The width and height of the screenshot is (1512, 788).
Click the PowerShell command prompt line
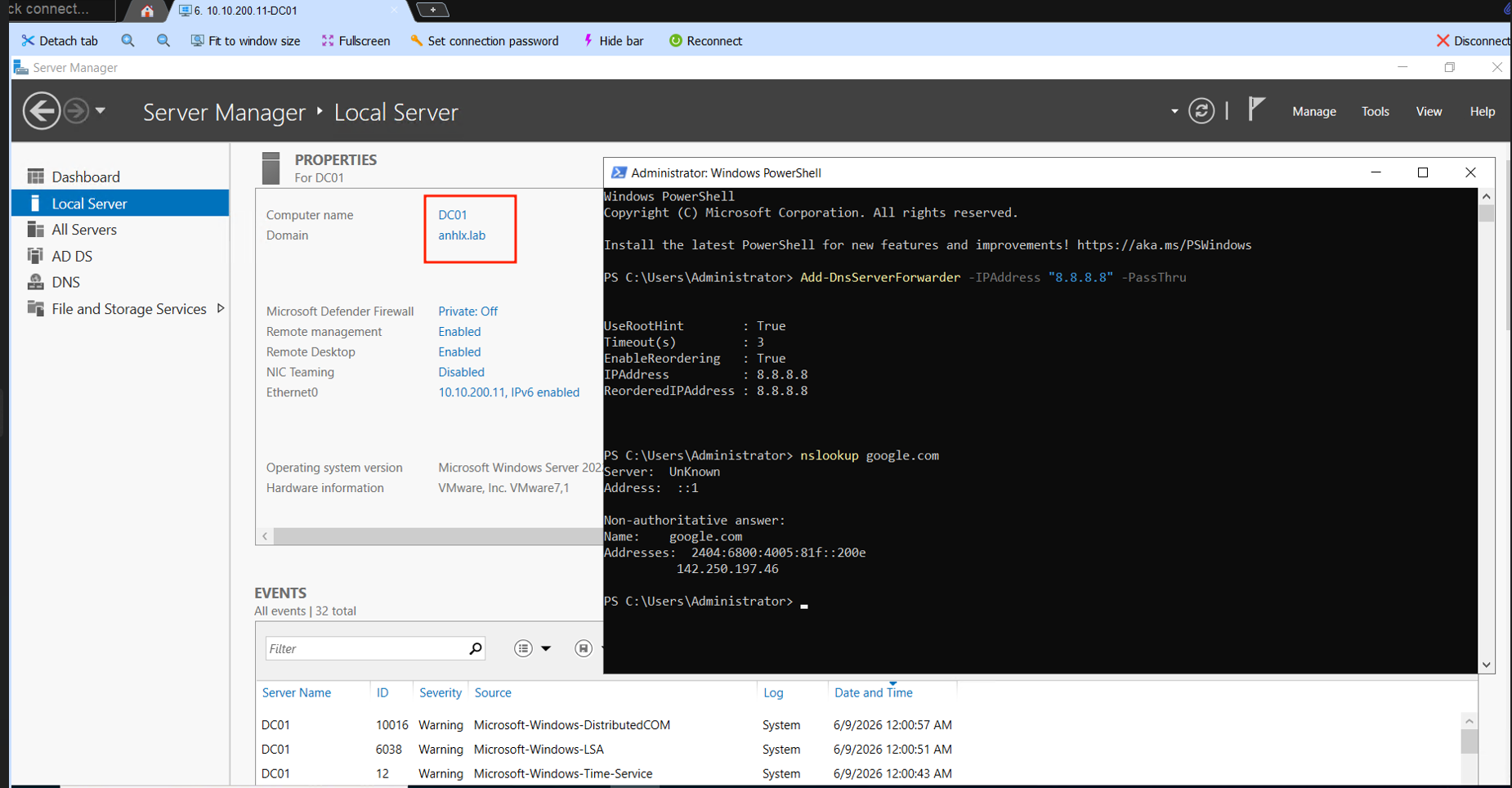705,602
